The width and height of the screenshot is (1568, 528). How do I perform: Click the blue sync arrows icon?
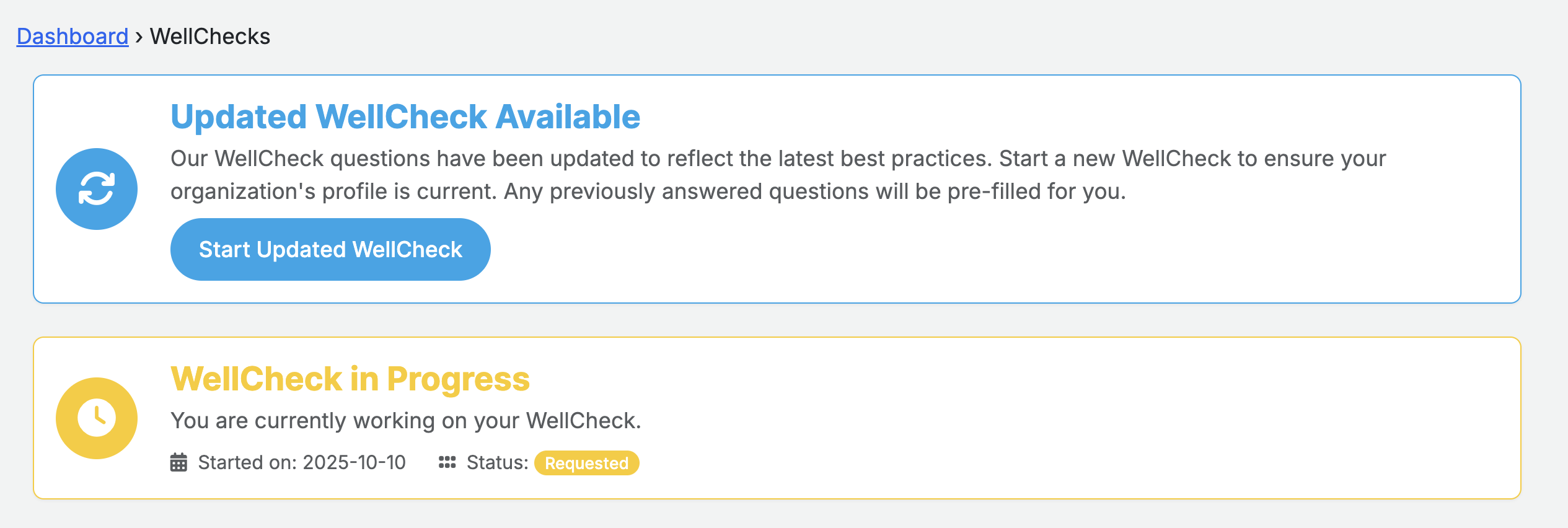pyautogui.click(x=97, y=189)
